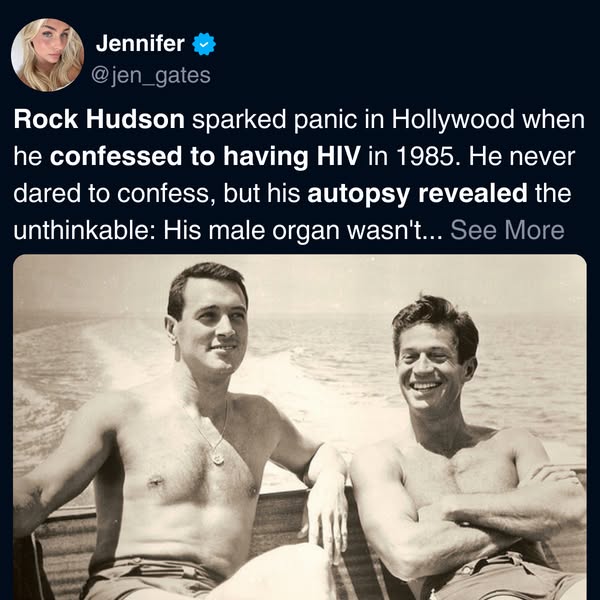Viewport: 600px width, 600px height.
Task: Tap the pendant necklace in the photo
Action: click(x=217, y=457)
